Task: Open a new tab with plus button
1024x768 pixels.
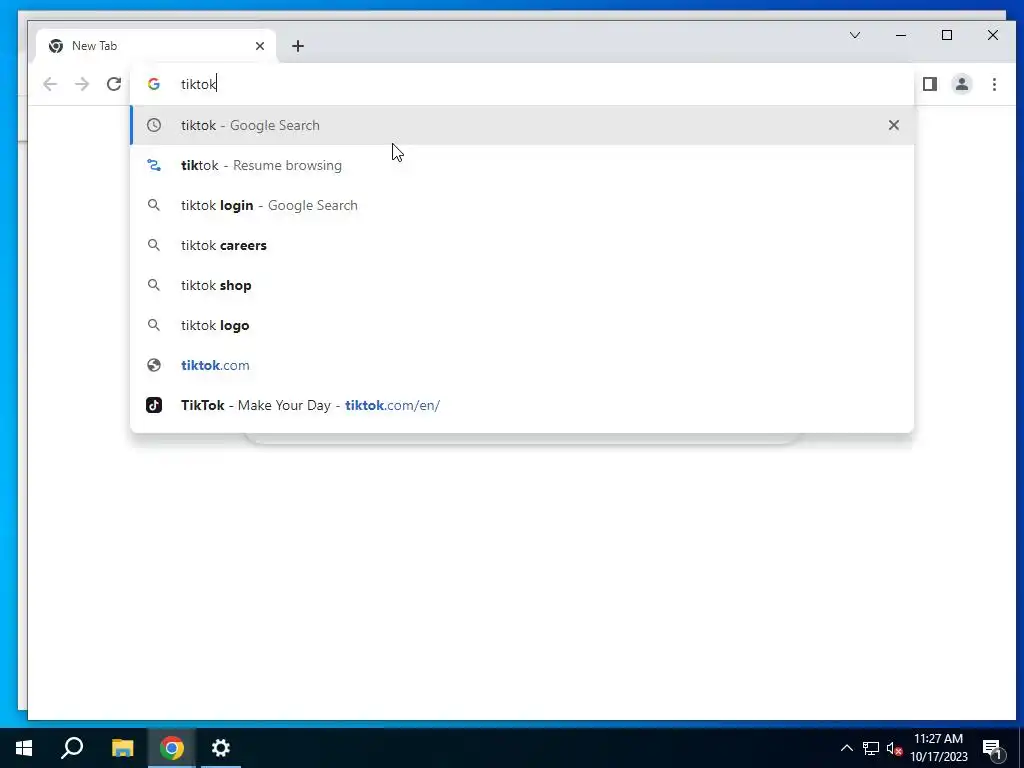Action: tap(298, 46)
